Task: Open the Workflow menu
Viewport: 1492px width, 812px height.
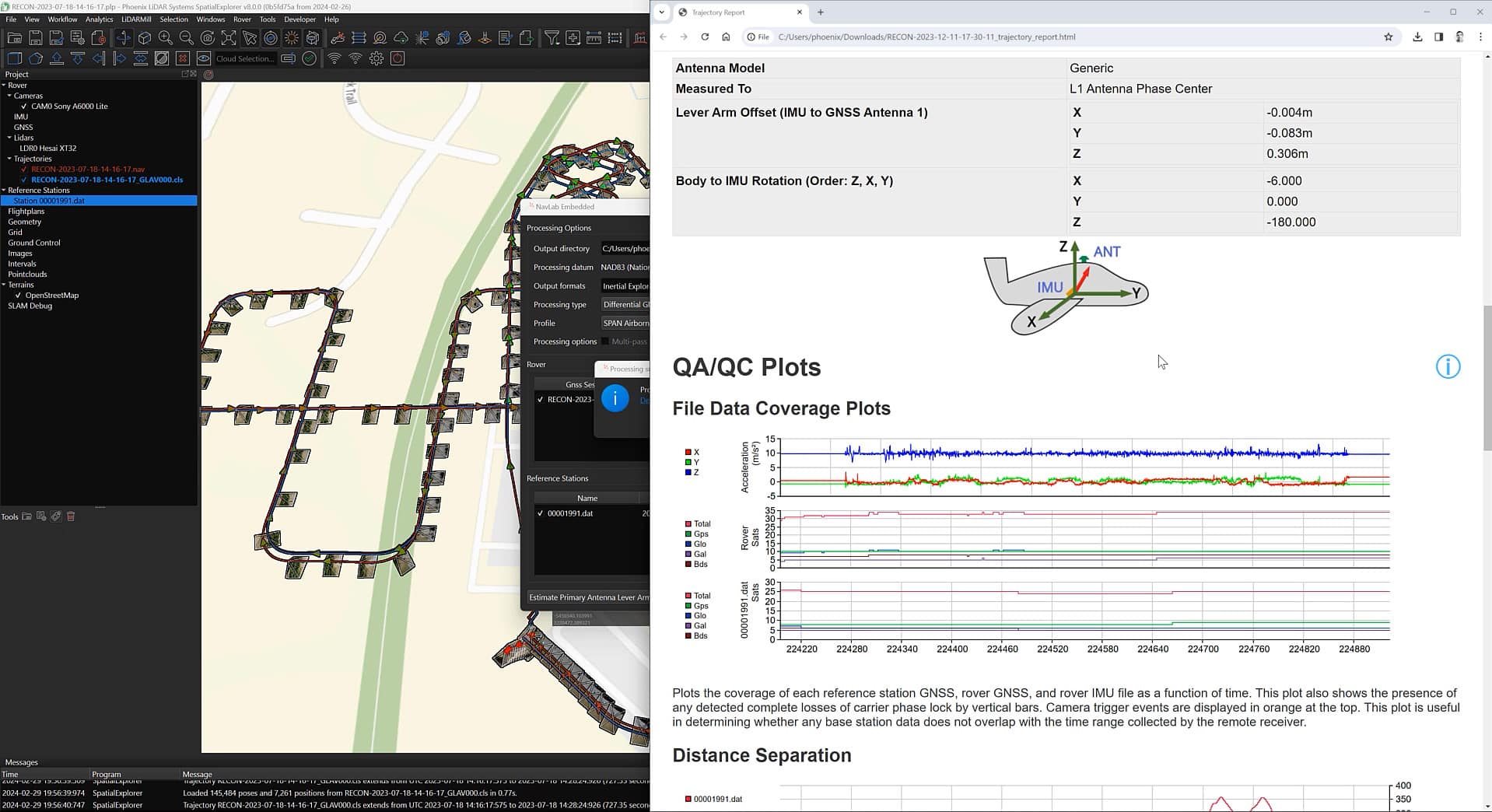Action: [x=61, y=19]
